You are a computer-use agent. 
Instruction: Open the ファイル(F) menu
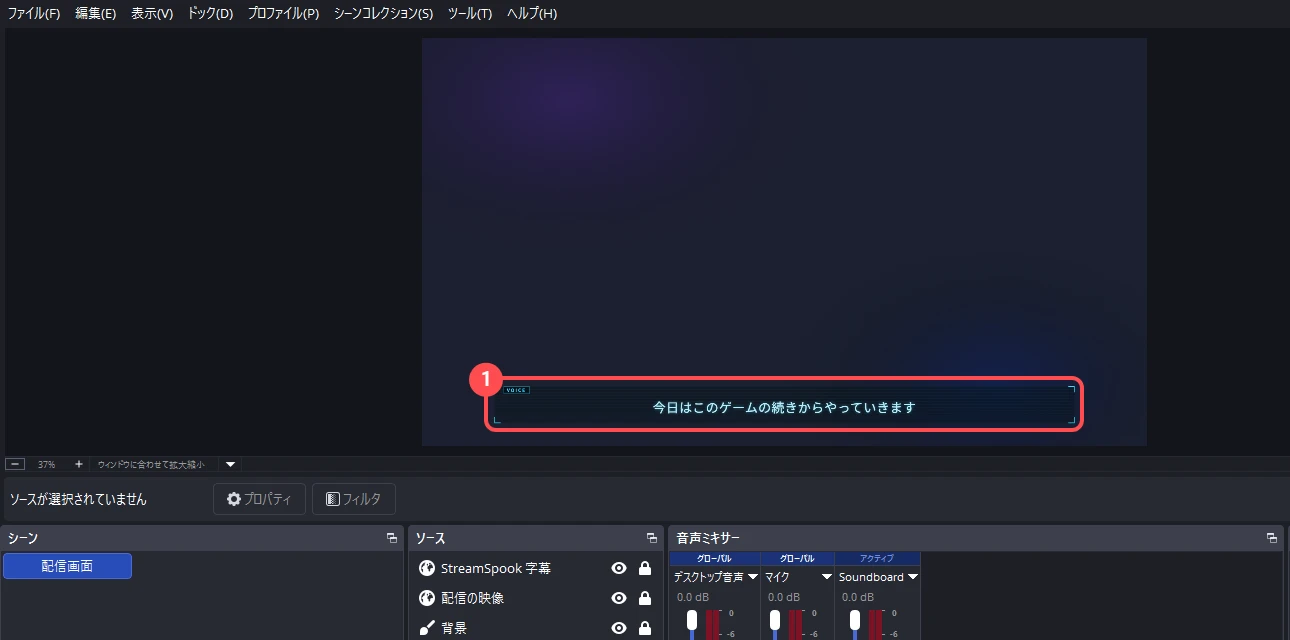[x=34, y=14]
